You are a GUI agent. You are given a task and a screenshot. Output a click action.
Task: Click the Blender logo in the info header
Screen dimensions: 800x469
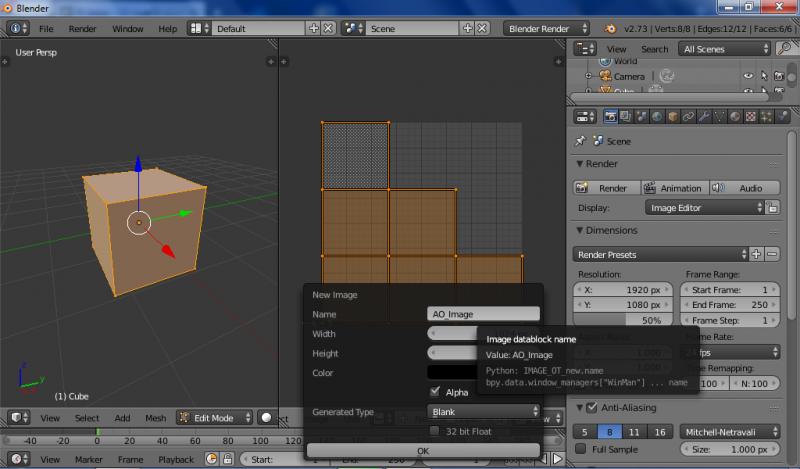click(609, 29)
